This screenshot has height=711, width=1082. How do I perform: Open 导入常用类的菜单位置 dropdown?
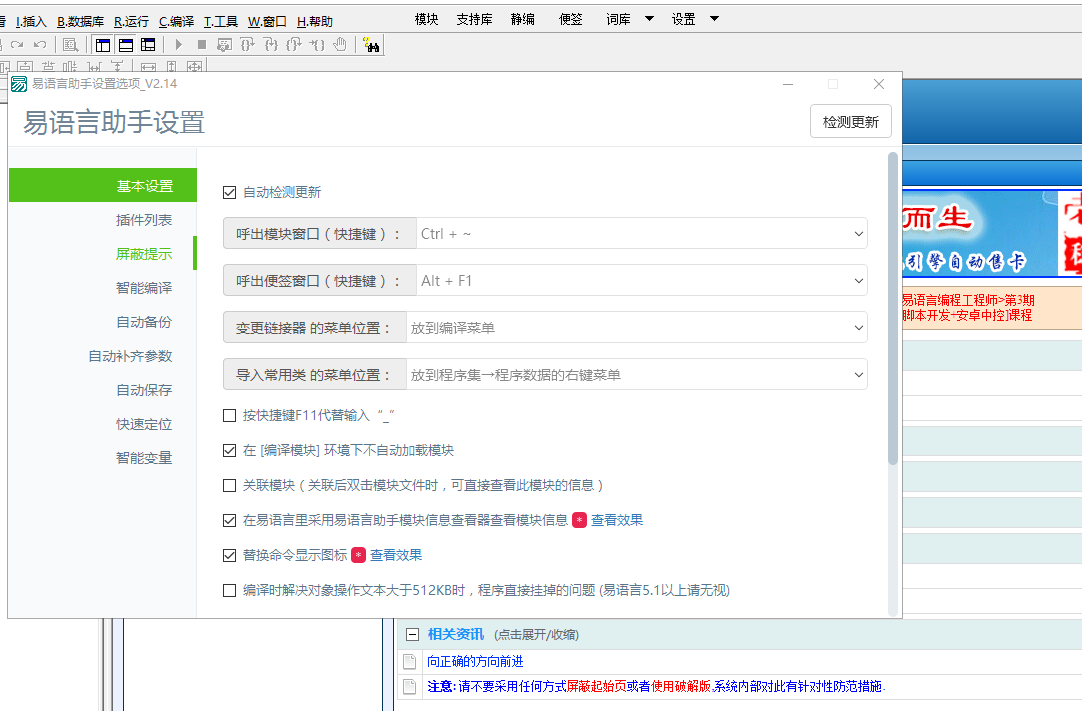(636, 375)
